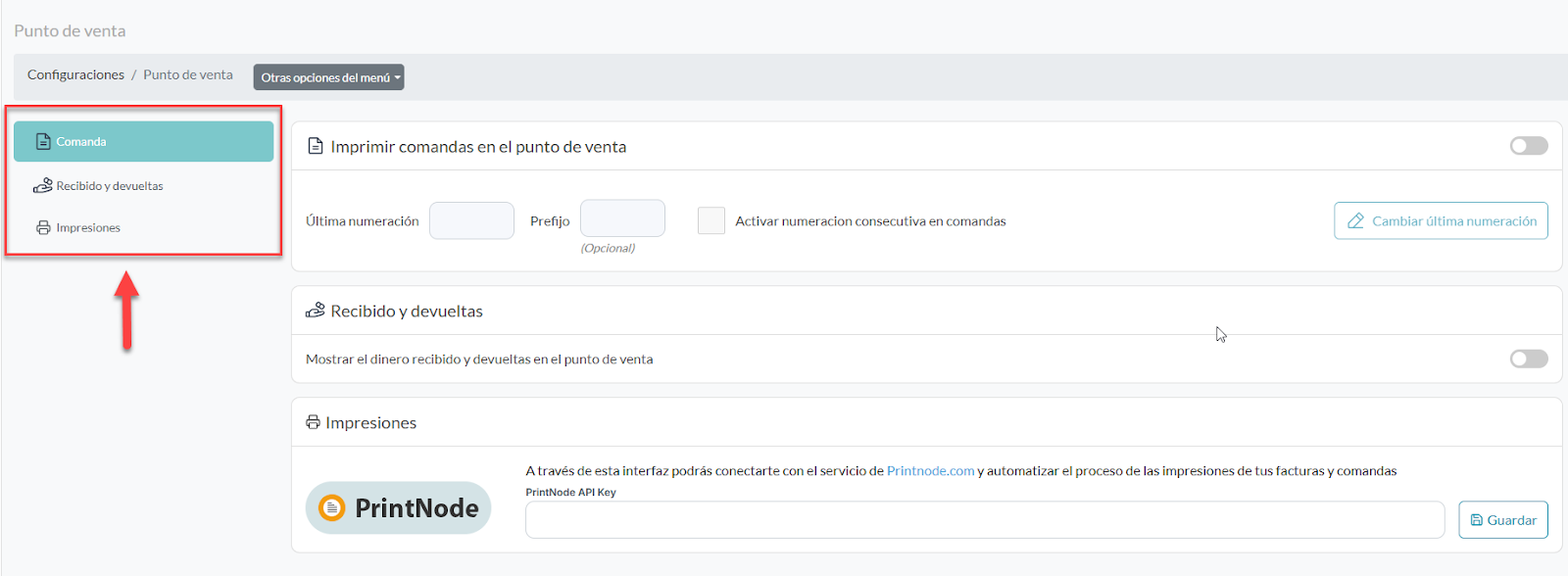Screen dimensions: 1568x576
Task: Click the PrintNode logo badge
Action: (x=398, y=507)
